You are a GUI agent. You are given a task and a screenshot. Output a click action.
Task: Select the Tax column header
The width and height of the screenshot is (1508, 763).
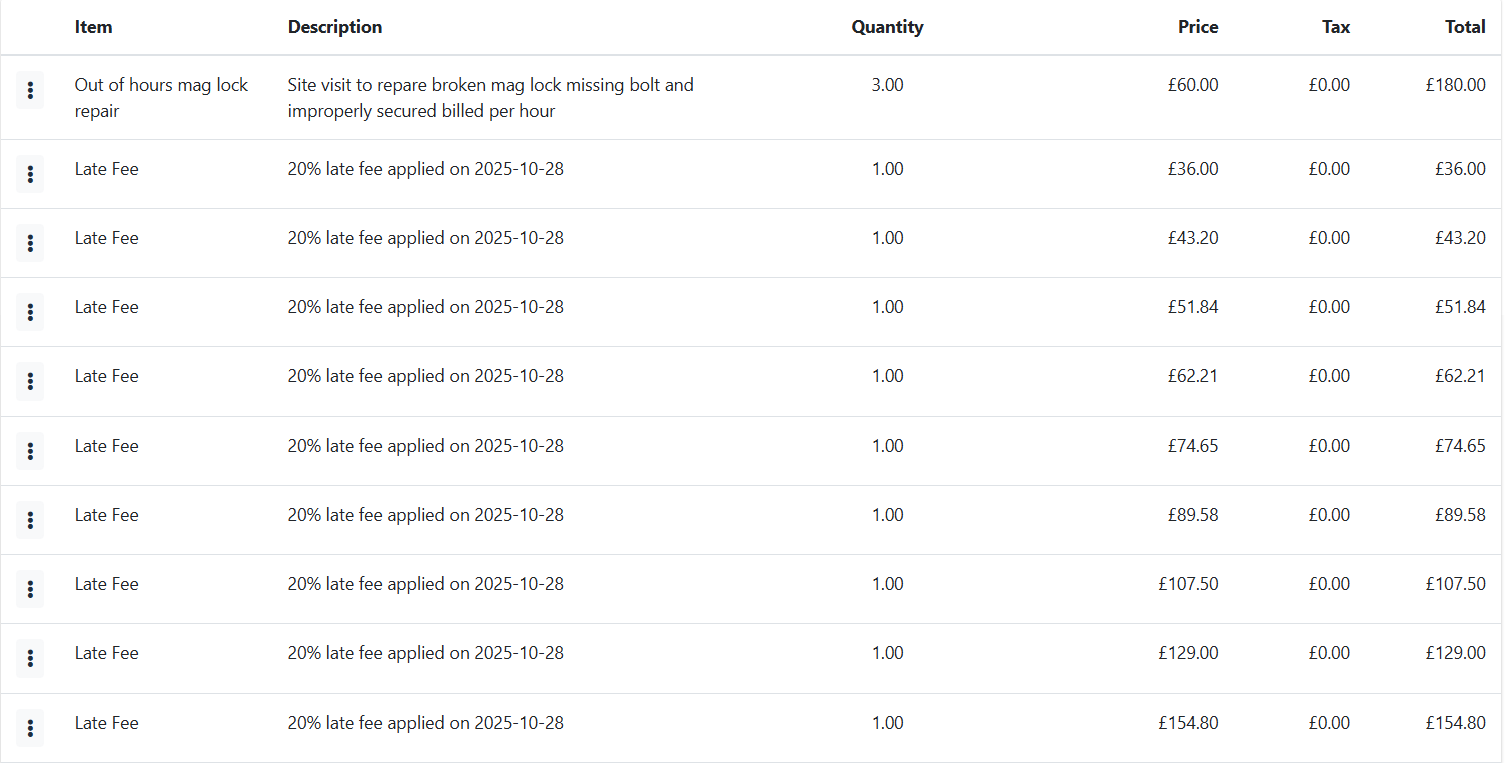(1336, 27)
